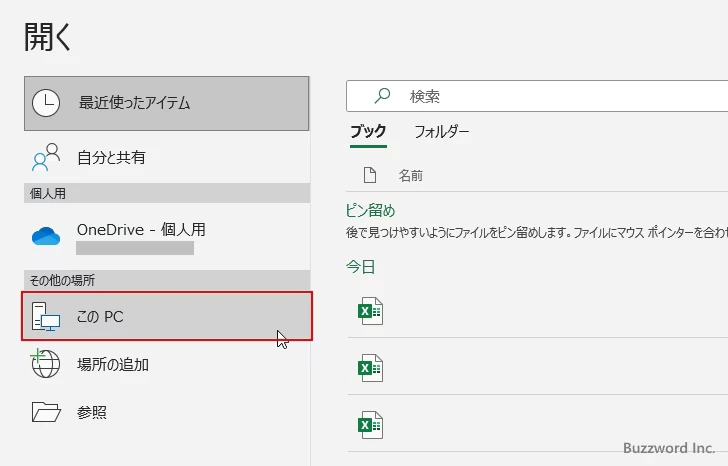Click the folder icon next to 参照
The height and width of the screenshot is (466, 728).
pyautogui.click(x=46, y=412)
